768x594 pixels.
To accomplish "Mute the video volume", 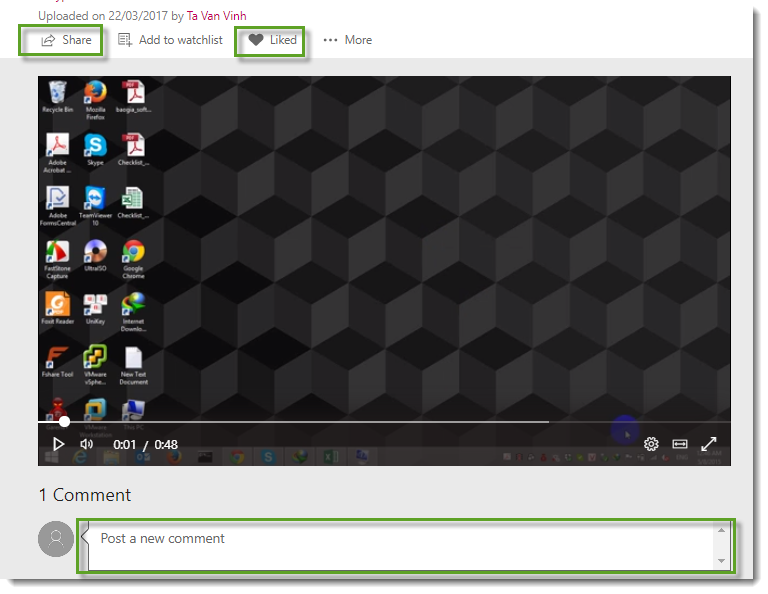I will (87, 444).
